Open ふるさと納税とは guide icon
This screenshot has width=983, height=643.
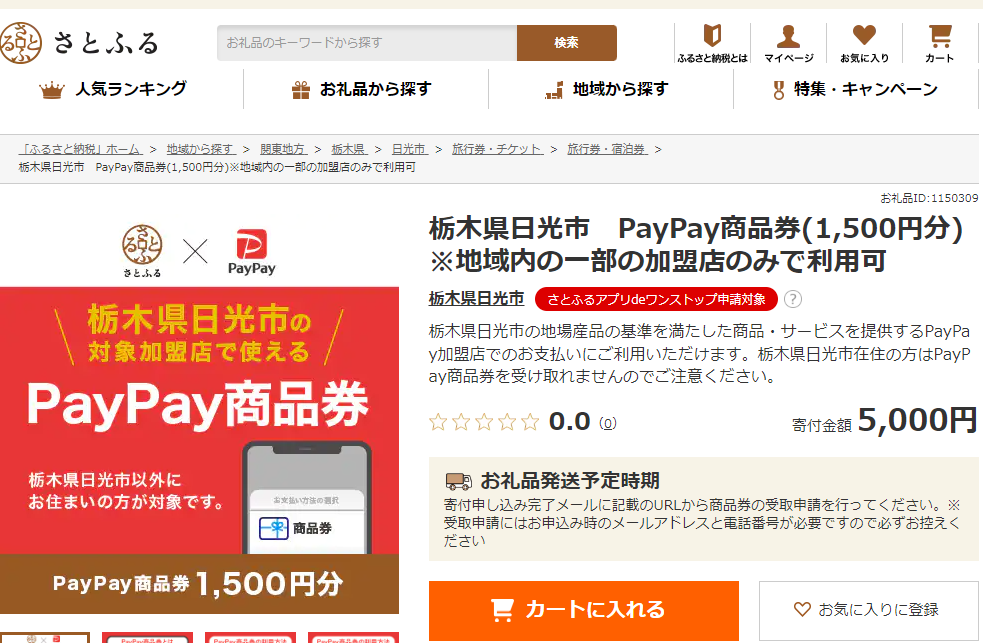(x=712, y=43)
